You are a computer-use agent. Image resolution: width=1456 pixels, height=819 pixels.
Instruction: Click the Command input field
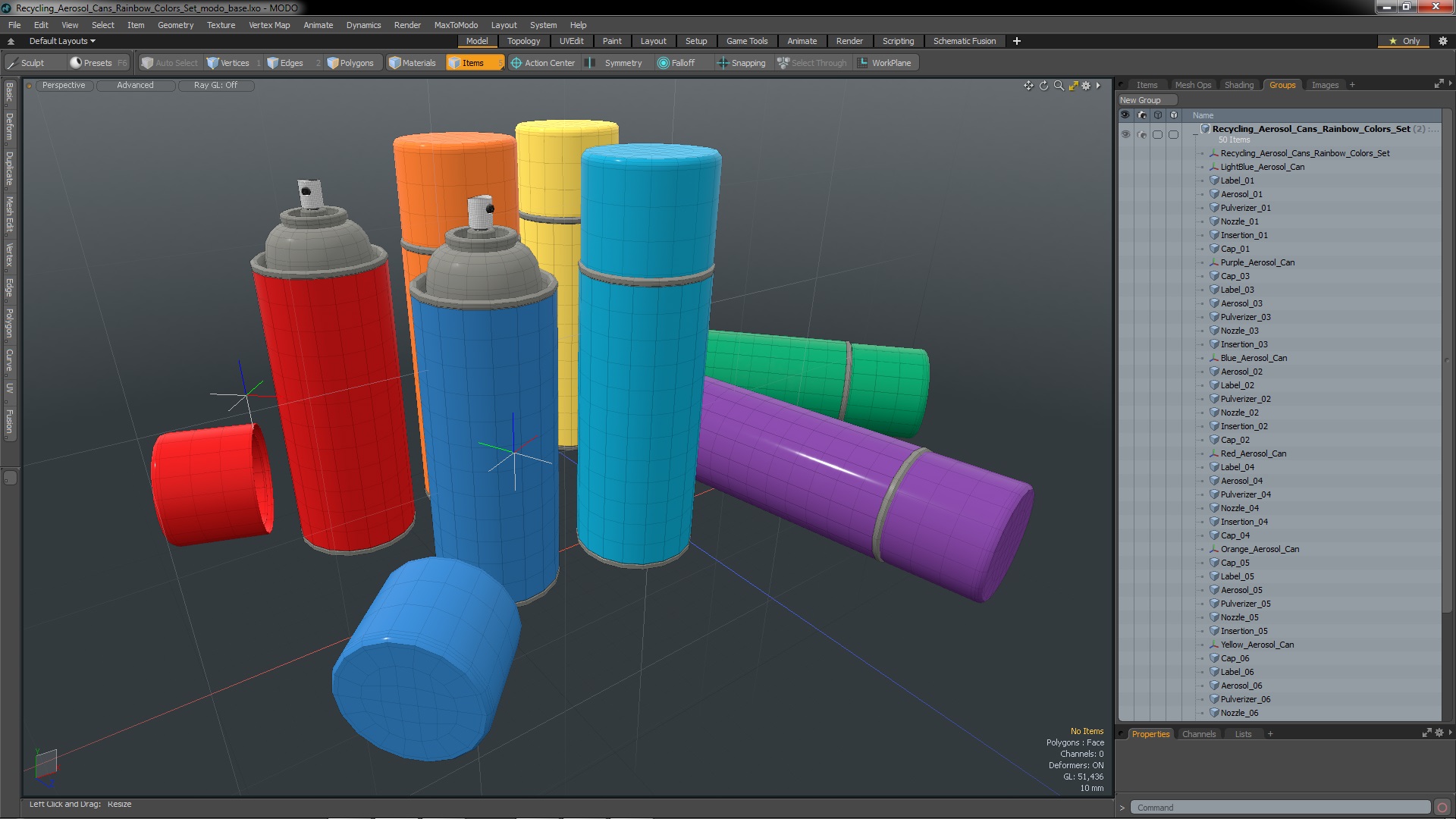point(1279,808)
